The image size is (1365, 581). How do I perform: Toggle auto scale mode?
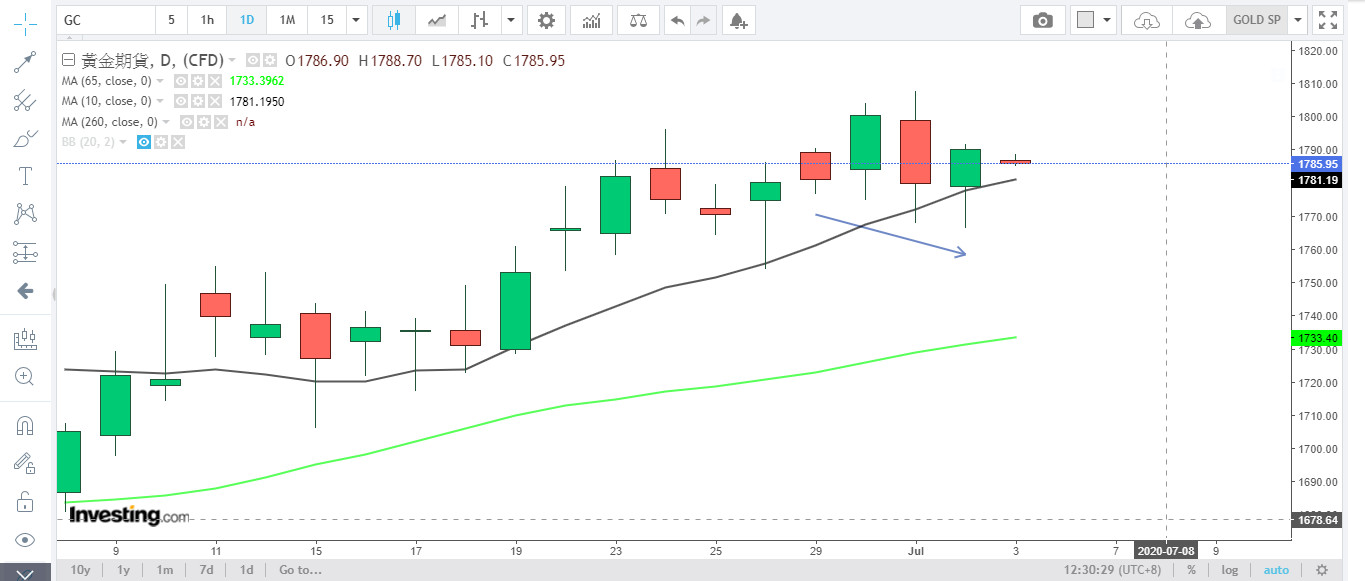(1277, 570)
